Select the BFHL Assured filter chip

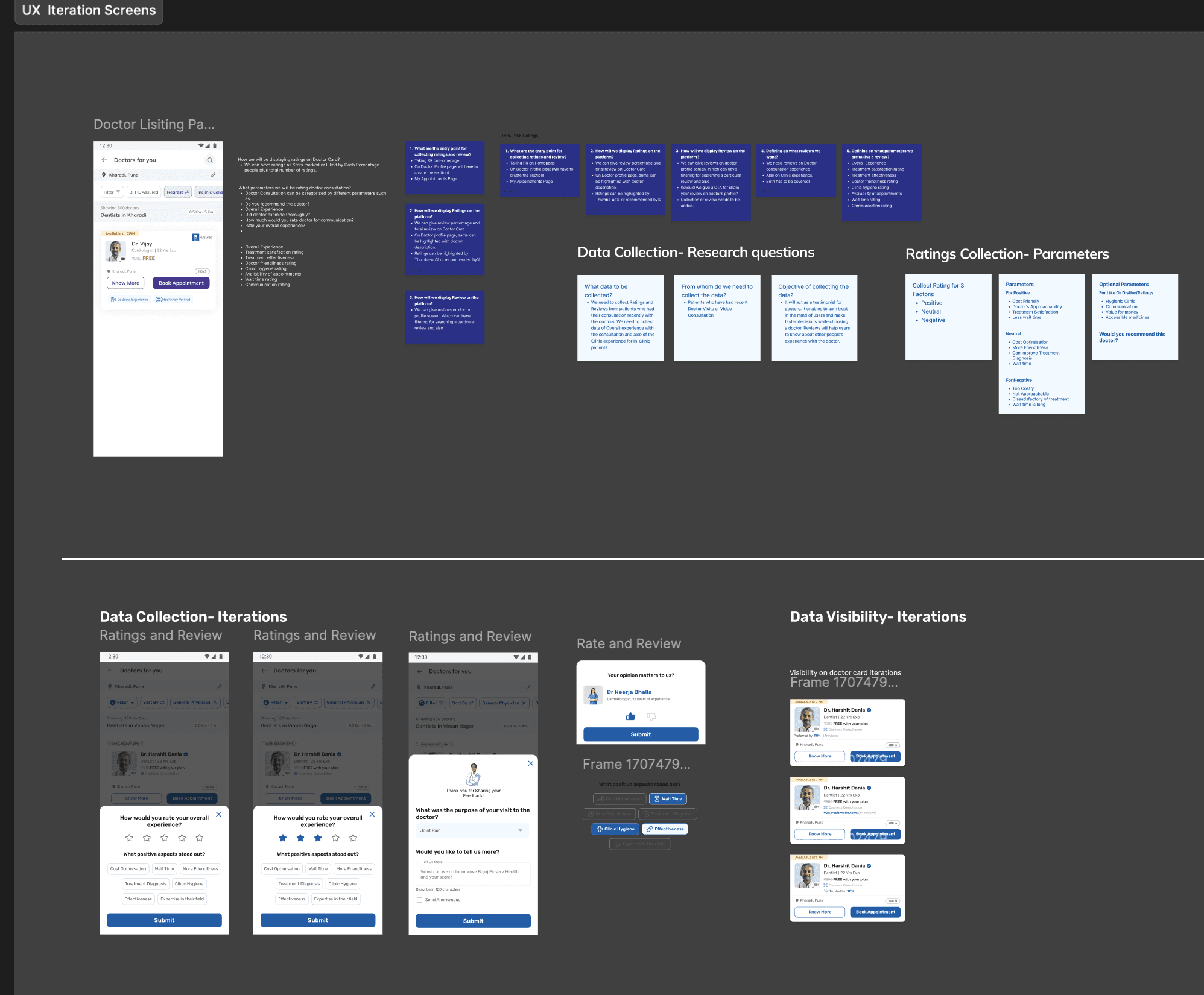point(144,192)
